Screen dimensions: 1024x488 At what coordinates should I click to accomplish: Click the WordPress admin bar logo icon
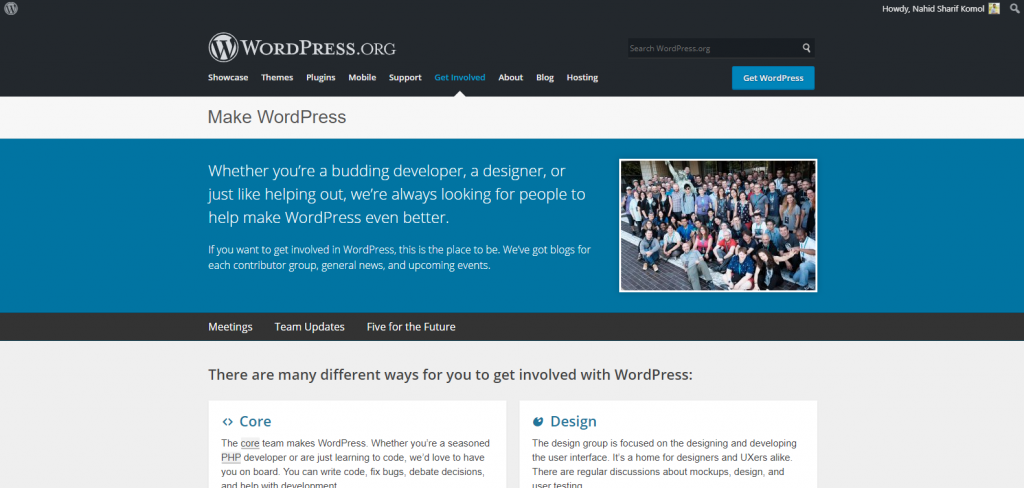[11, 8]
